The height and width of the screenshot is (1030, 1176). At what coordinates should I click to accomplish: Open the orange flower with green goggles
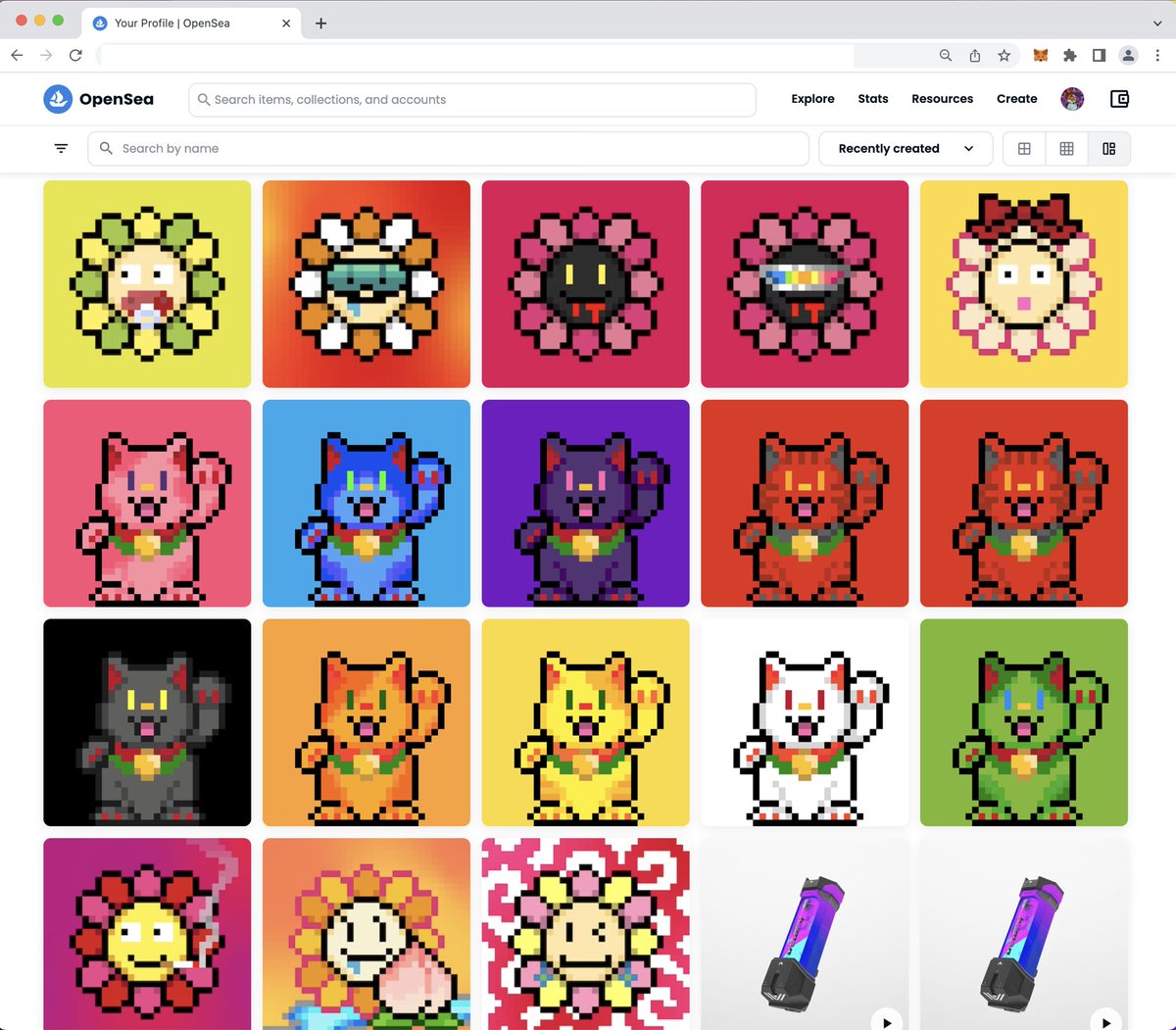(x=367, y=284)
